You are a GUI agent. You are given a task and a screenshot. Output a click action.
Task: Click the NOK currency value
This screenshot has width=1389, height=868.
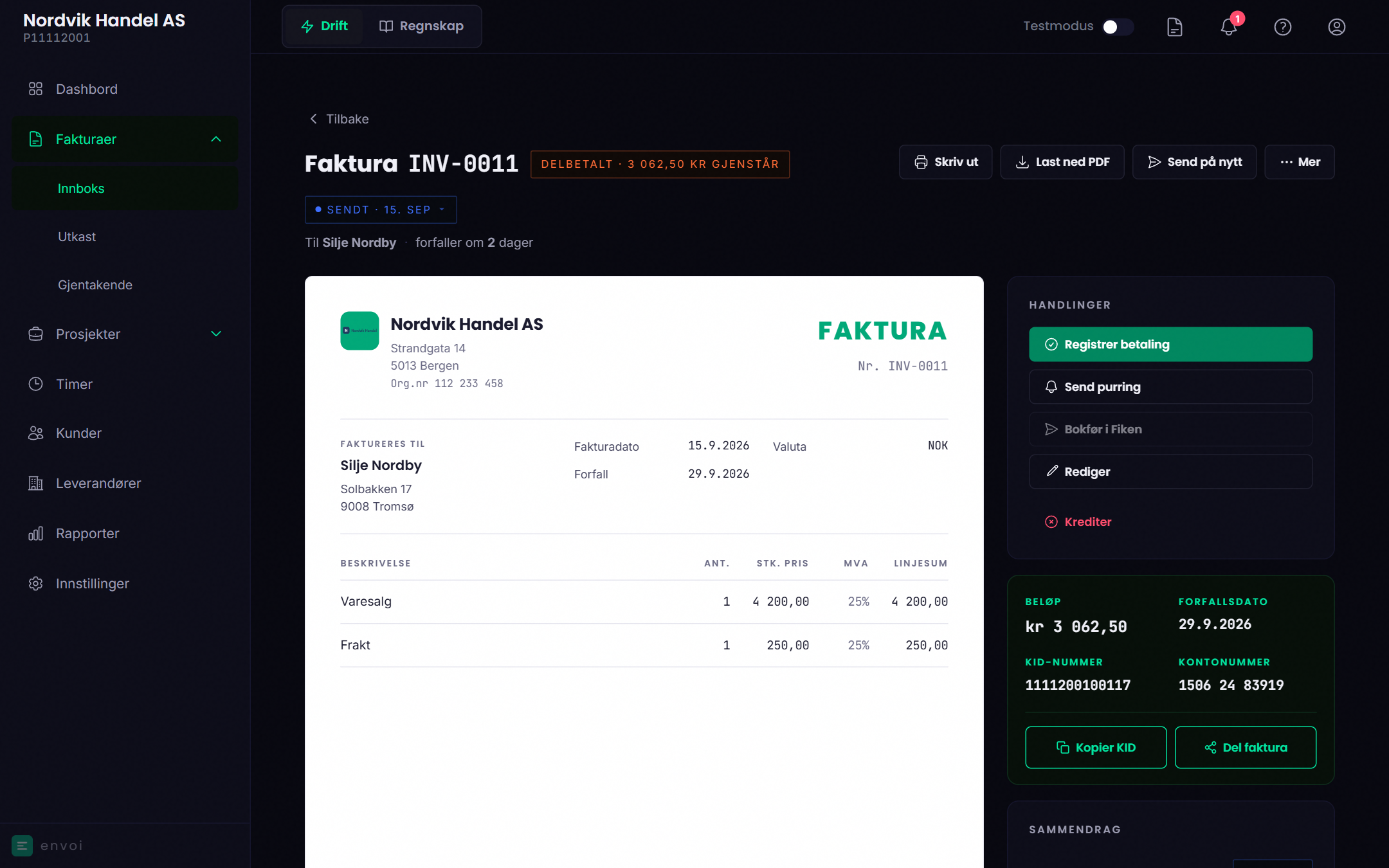938,446
